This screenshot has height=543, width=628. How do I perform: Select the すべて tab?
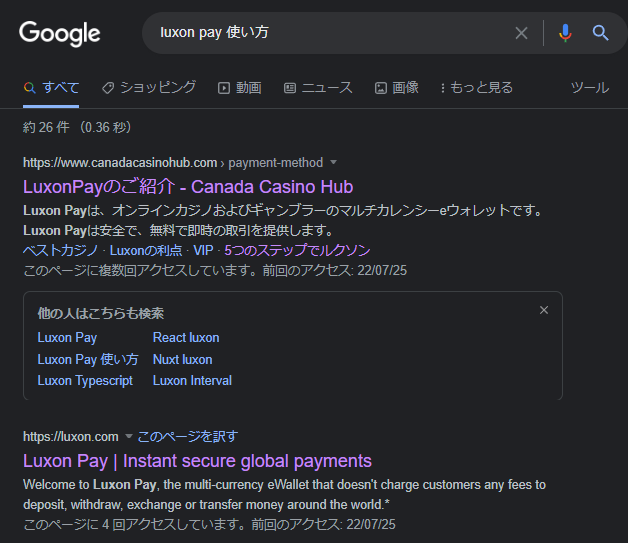[x=51, y=87]
